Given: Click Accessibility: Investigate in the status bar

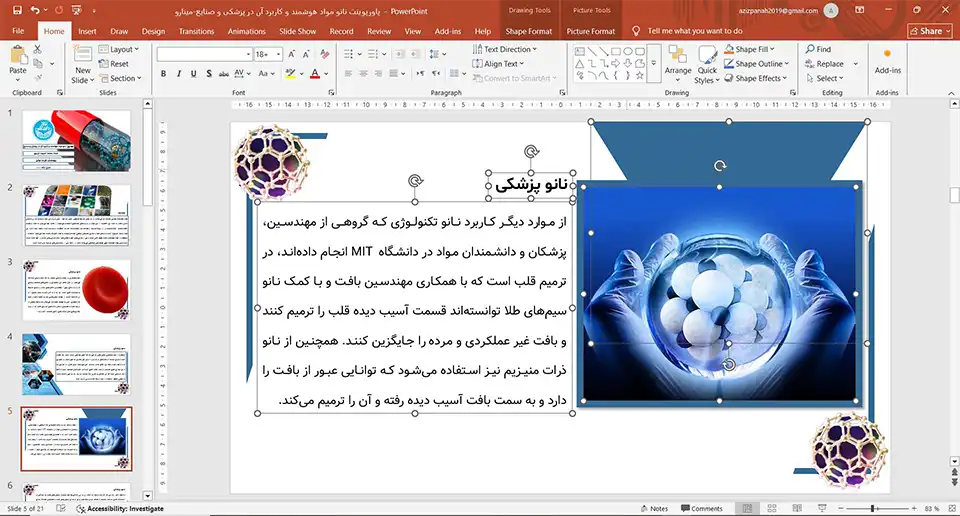Looking at the screenshot, I should 120,509.
